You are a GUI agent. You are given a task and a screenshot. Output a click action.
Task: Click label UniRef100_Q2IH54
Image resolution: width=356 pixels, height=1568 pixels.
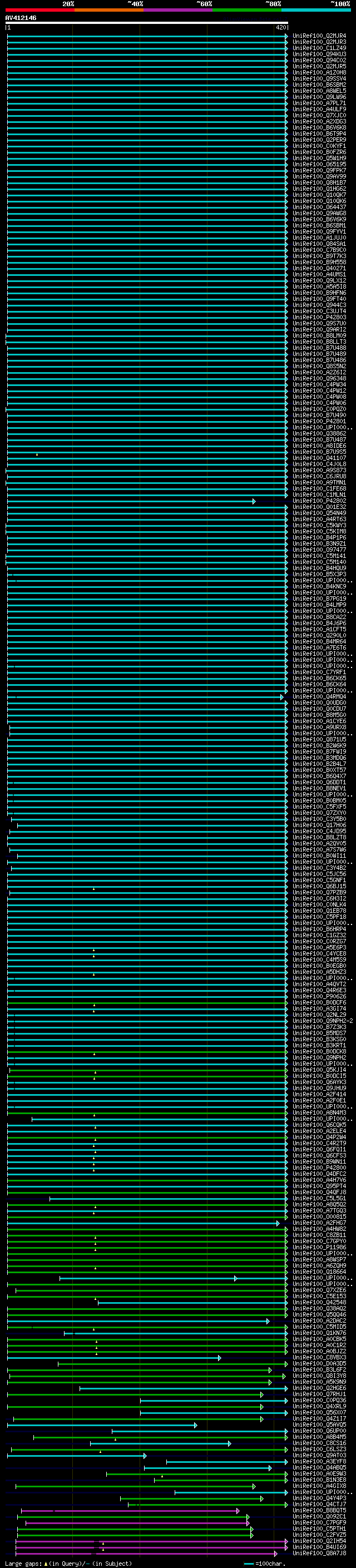coord(319,1541)
